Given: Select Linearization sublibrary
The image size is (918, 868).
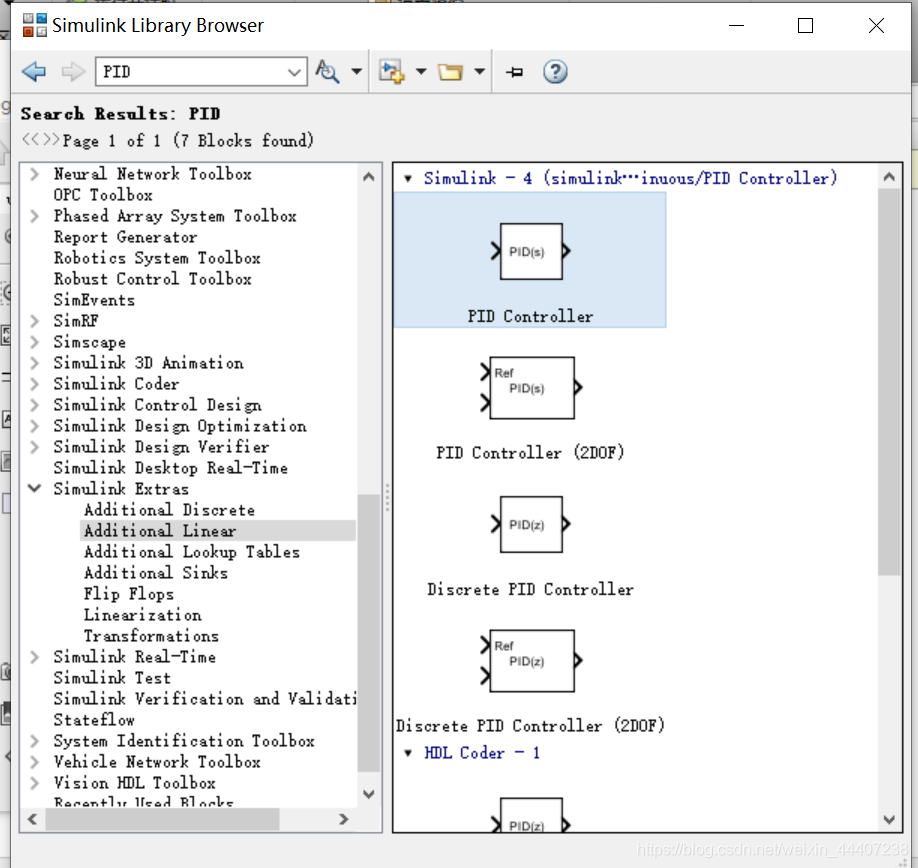Looking at the screenshot, I should [x=142, y=615].
